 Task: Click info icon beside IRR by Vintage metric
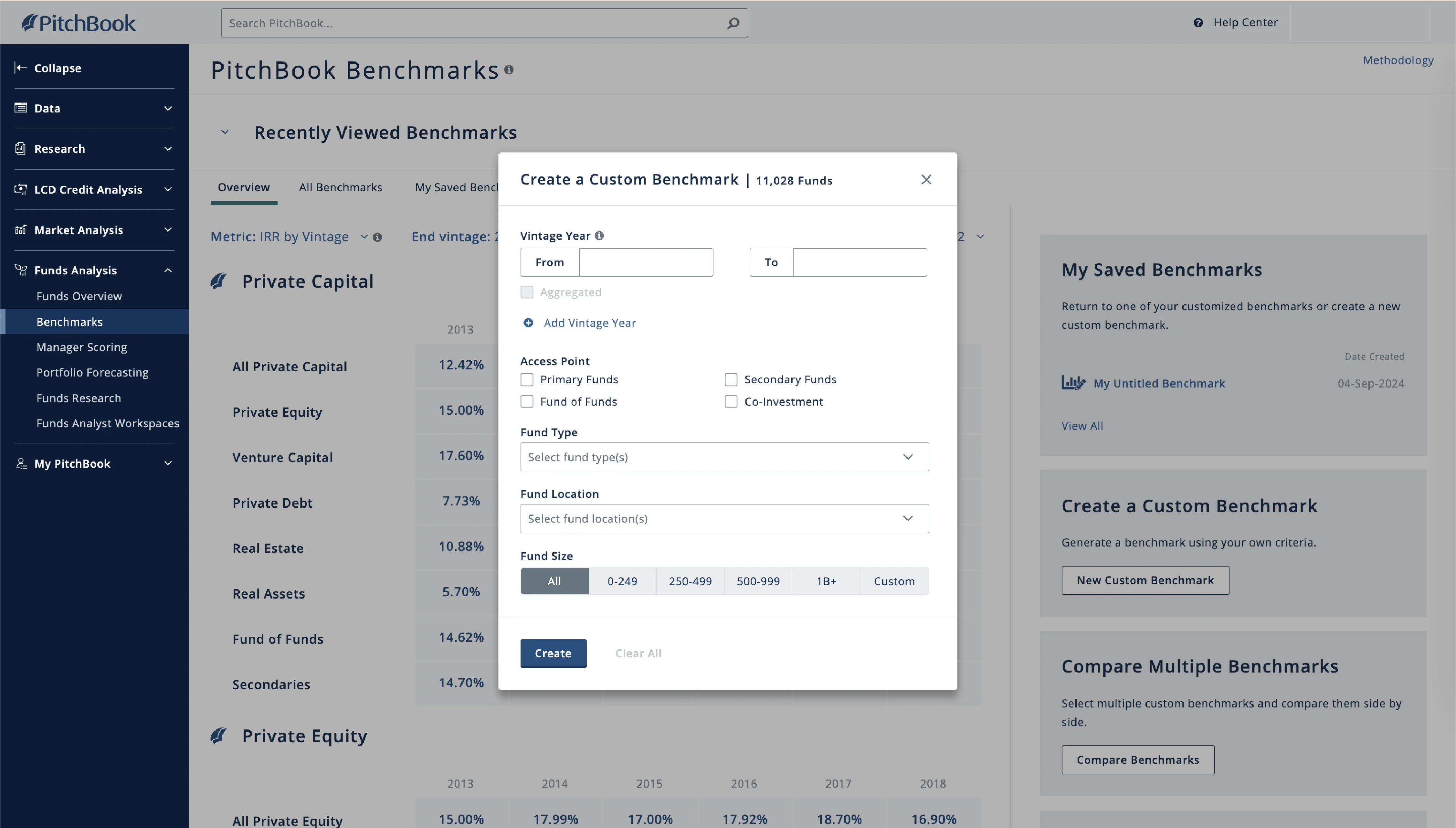tap(377, 237)
